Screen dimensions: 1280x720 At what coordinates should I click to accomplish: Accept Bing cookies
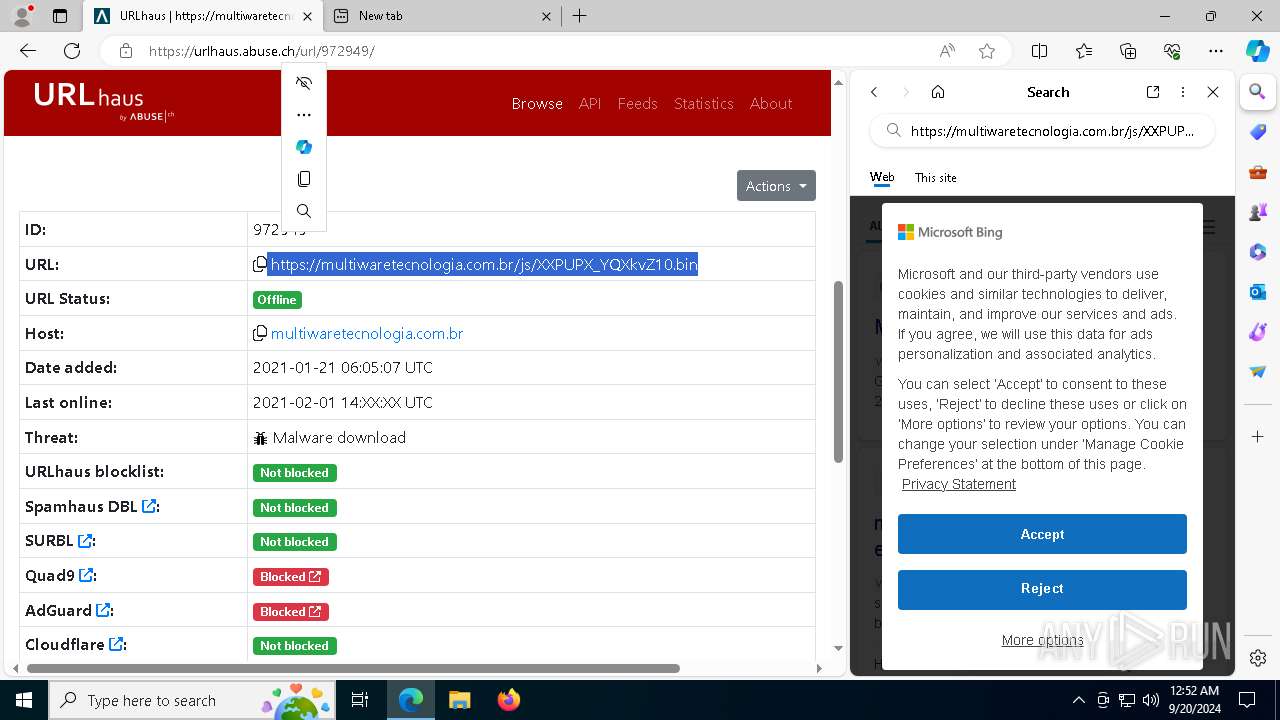pyautogui.click(x=1042, y=534)
